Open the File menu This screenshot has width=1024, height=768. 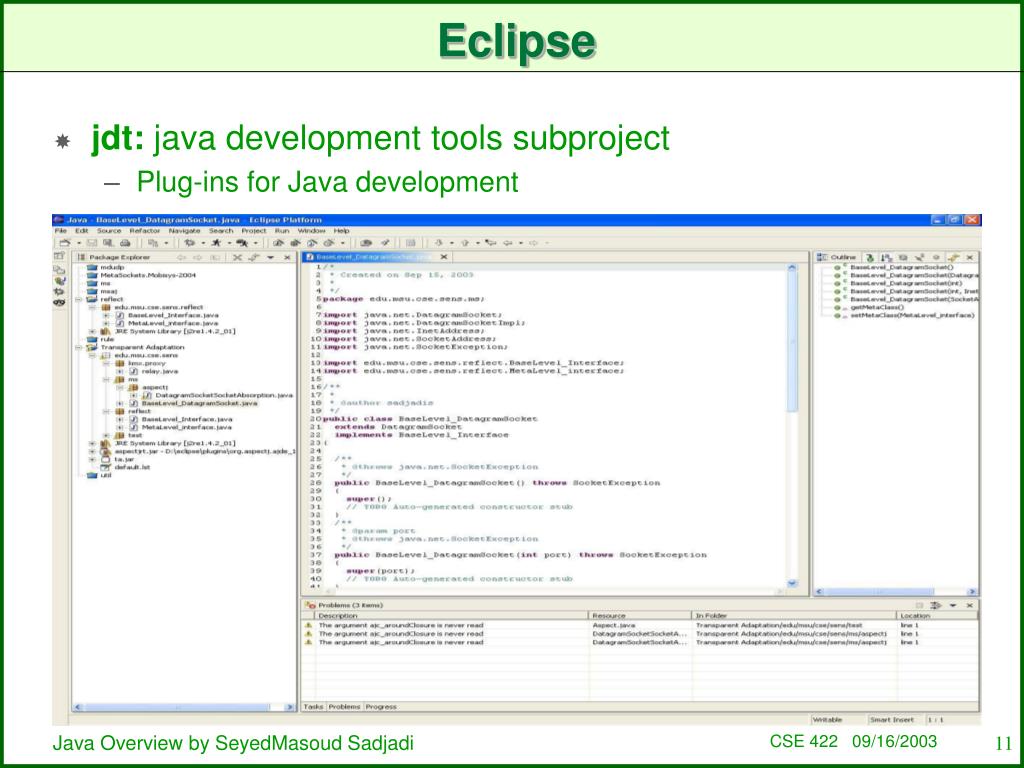[61, 231]
